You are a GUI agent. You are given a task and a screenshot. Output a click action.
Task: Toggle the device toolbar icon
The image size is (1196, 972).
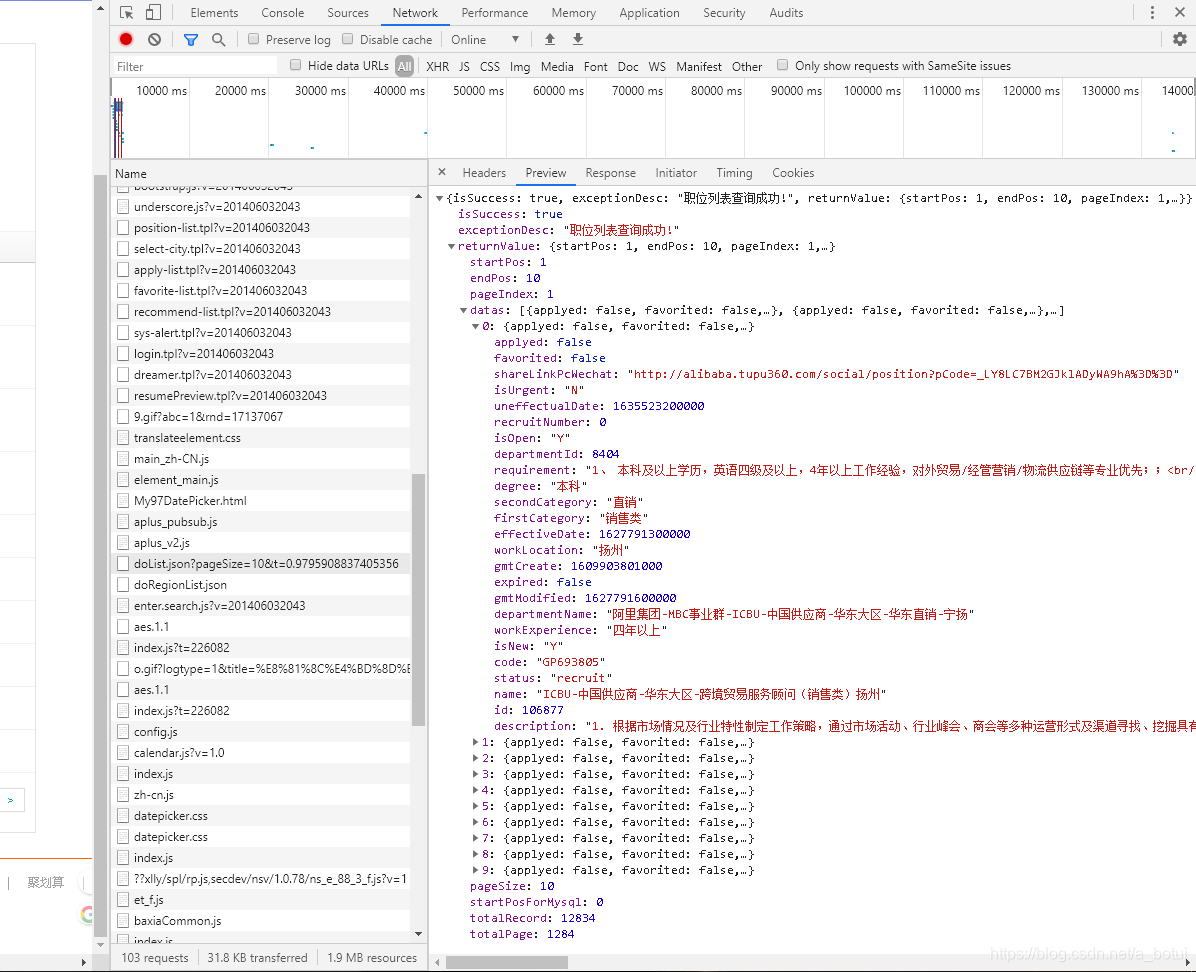pyautogui.click(x=153, y=12)
